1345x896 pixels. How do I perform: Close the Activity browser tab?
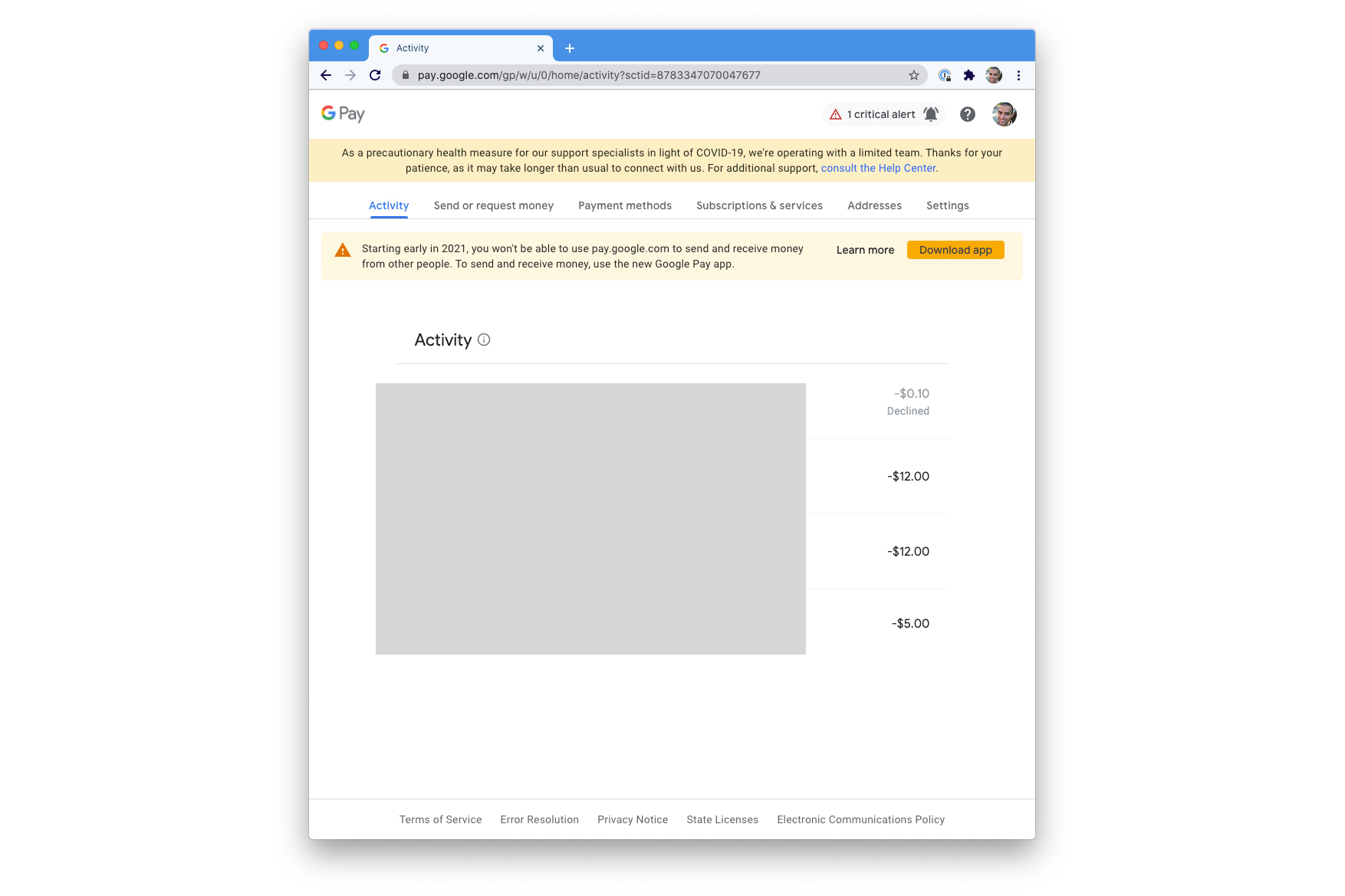[541, 48]
